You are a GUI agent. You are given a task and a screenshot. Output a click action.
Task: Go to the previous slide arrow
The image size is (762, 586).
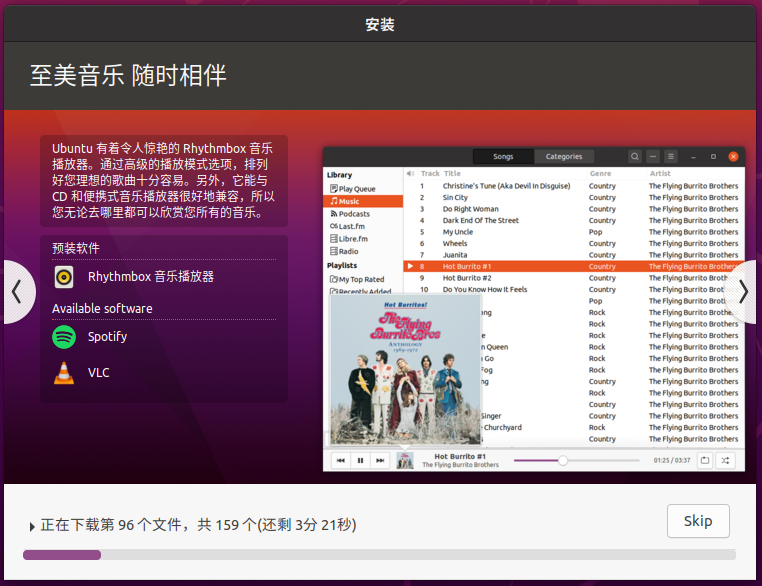coord(17,292)
